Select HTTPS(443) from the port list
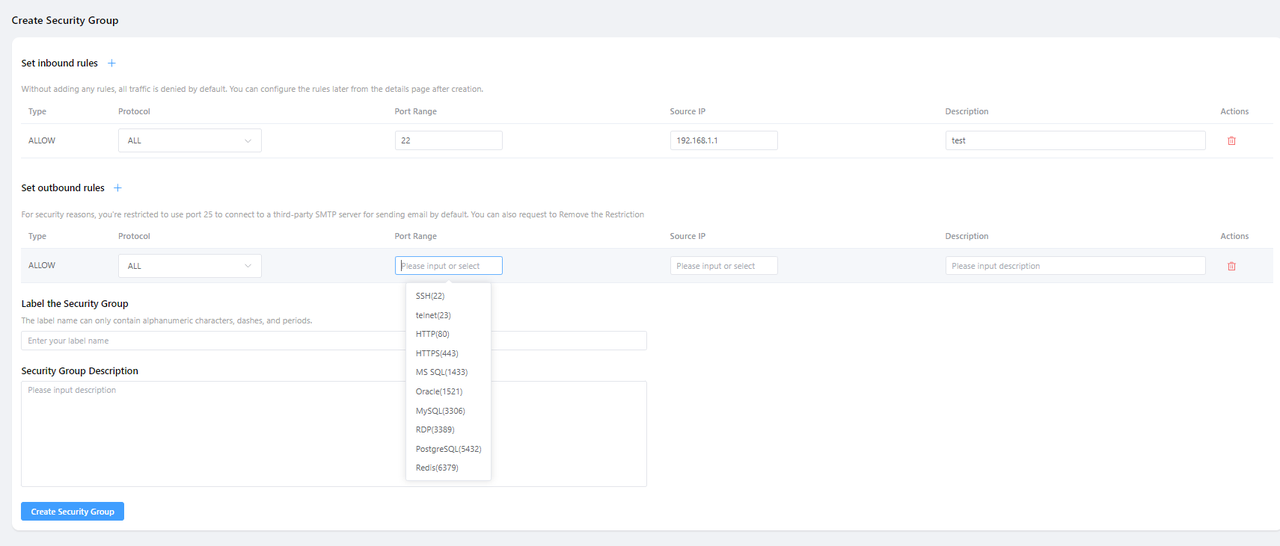The image size is (1280, 546). [x=437, y=353]
